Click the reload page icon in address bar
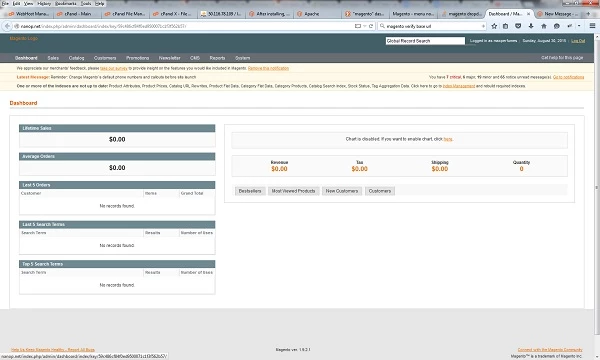Screen dimensions: 600x360 (371, 26)
